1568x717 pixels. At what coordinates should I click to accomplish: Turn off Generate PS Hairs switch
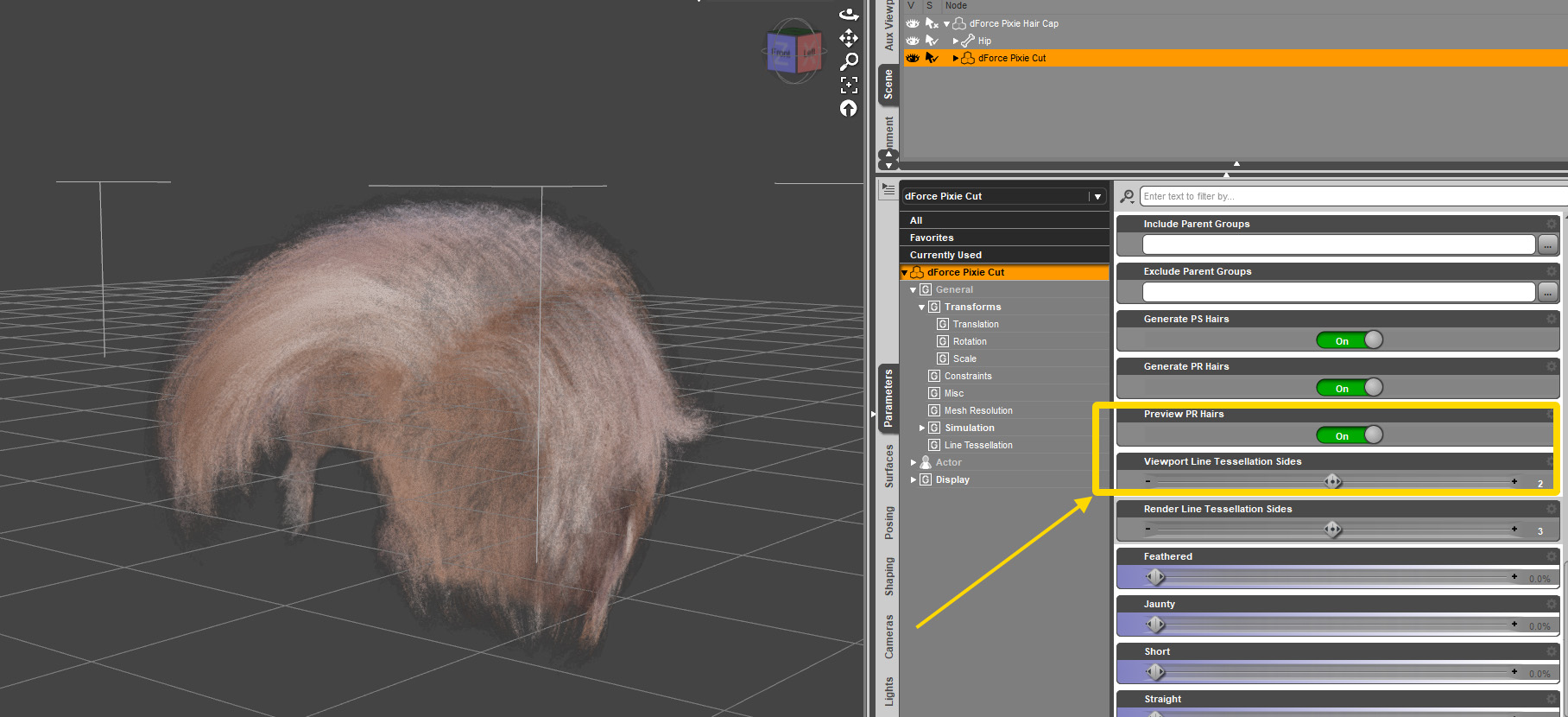[x=1350, y=340]
